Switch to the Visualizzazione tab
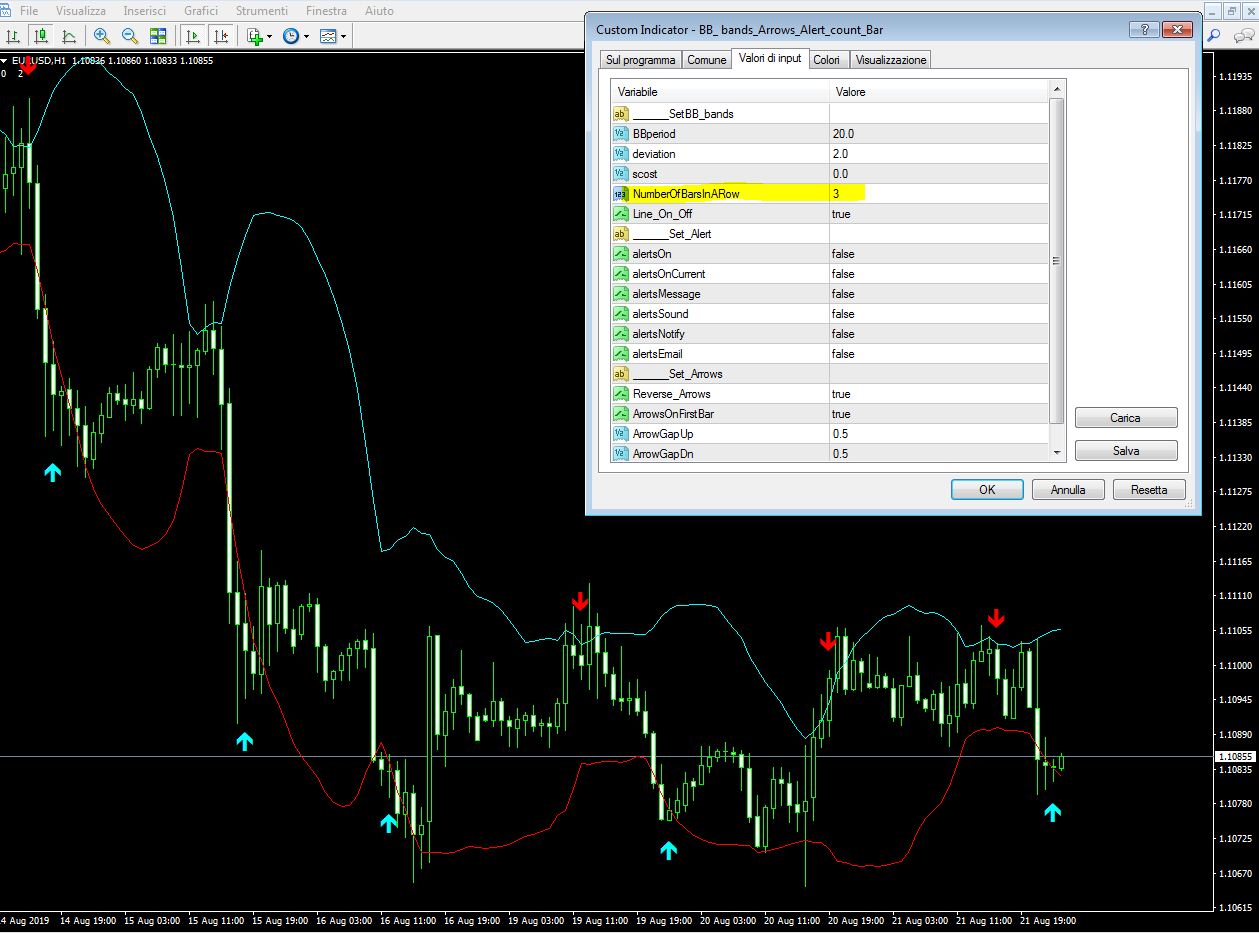Screen dimensions: 1259x934 pos(891,60)
